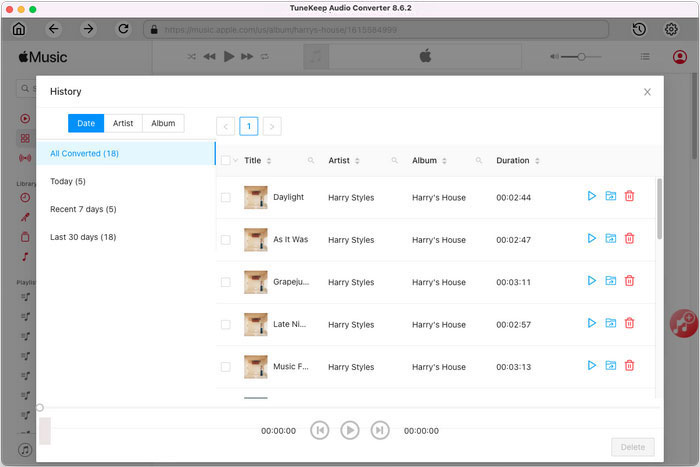Screen dimensions: 700x467
Task: Sort list by Artist column arrows
Action: [x=357, y=161]
